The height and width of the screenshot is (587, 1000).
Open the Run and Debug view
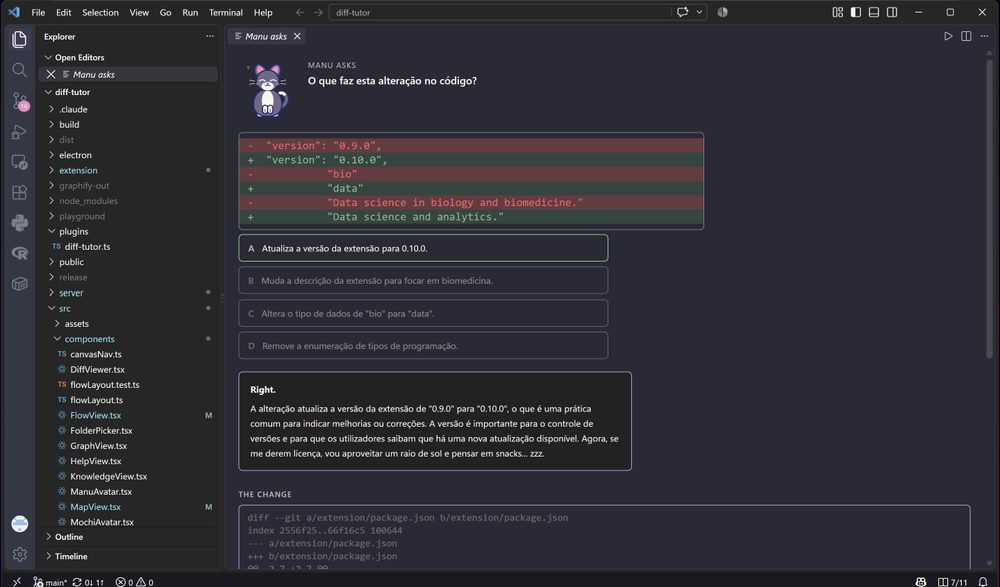click(x=19, y=131)
